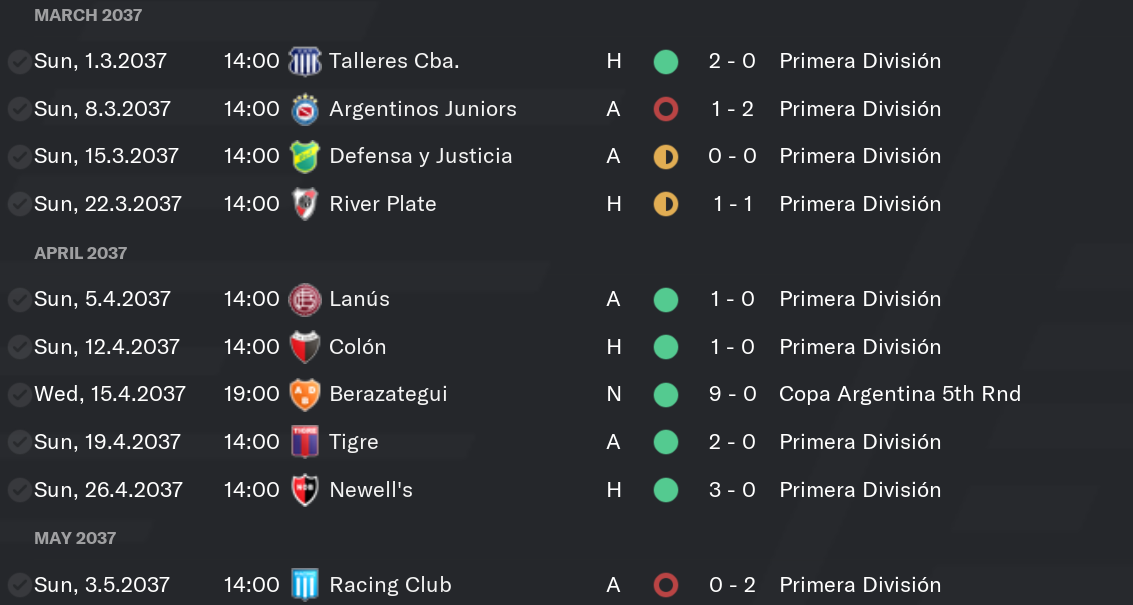Toggle the checkmark for the 1.3.2037 fixture
The image size is (1133, 605).
[19, 61]
